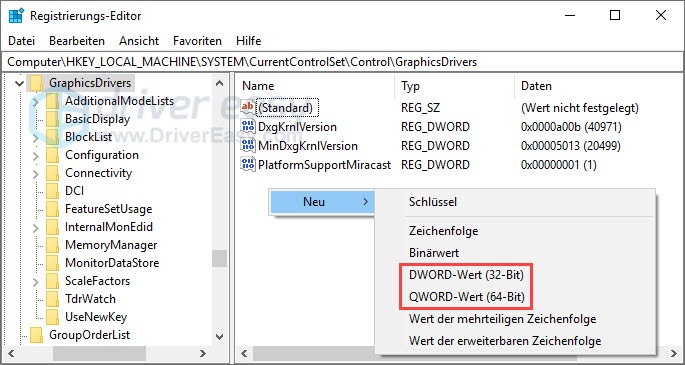Screen dimensions: 685x365
Task: Click the TdrWatch folder icon
Action: pos(52,299)
